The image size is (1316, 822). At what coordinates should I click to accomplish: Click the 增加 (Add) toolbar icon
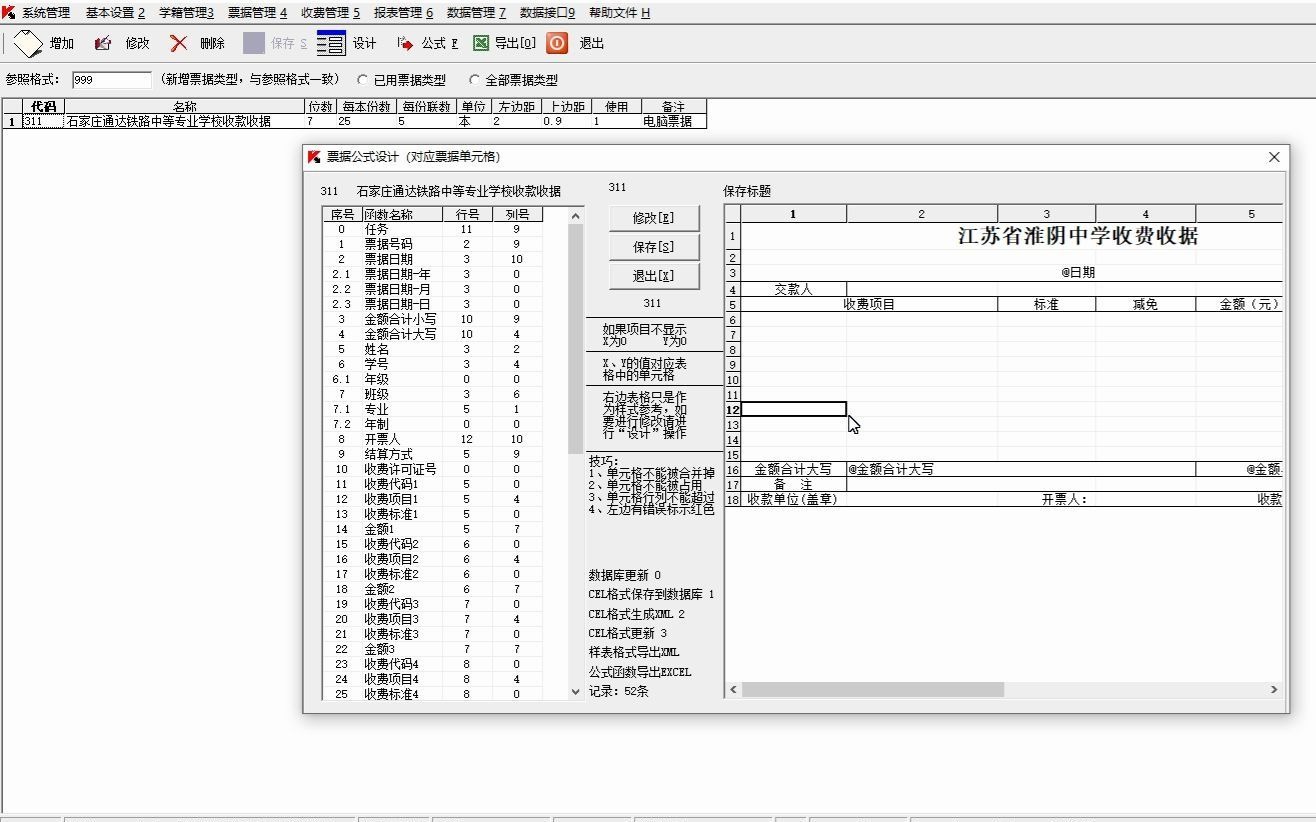(x=28, y=43)
